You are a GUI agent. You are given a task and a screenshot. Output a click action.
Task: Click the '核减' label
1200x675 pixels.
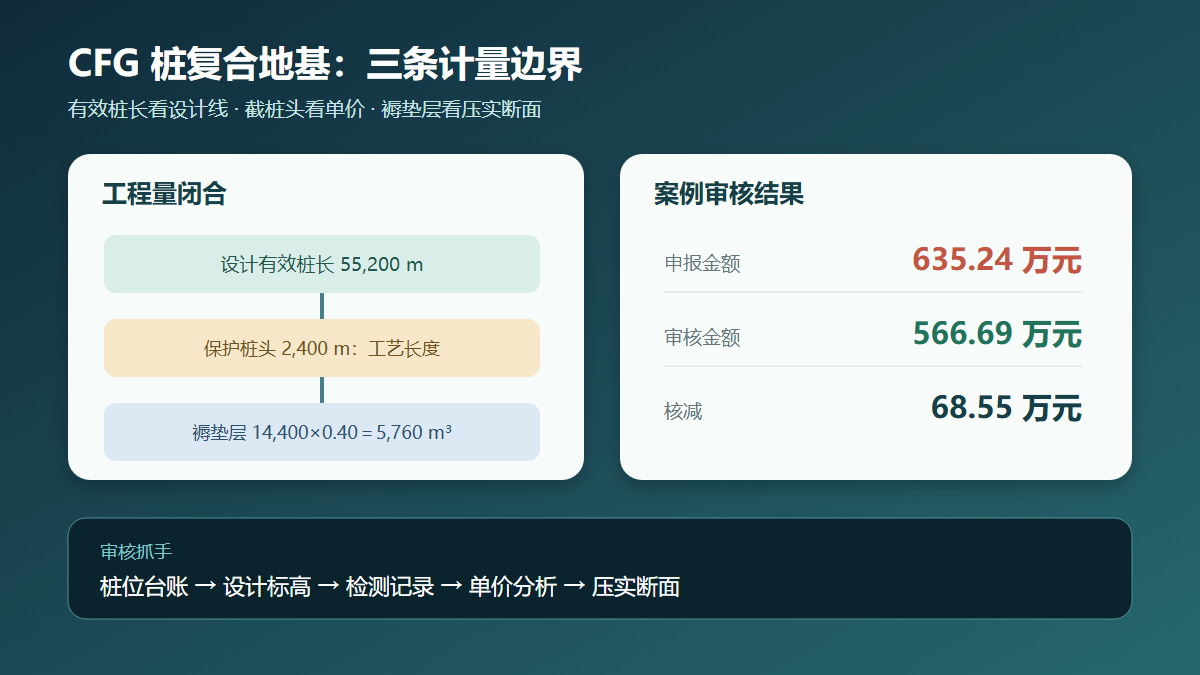(683, 411)
